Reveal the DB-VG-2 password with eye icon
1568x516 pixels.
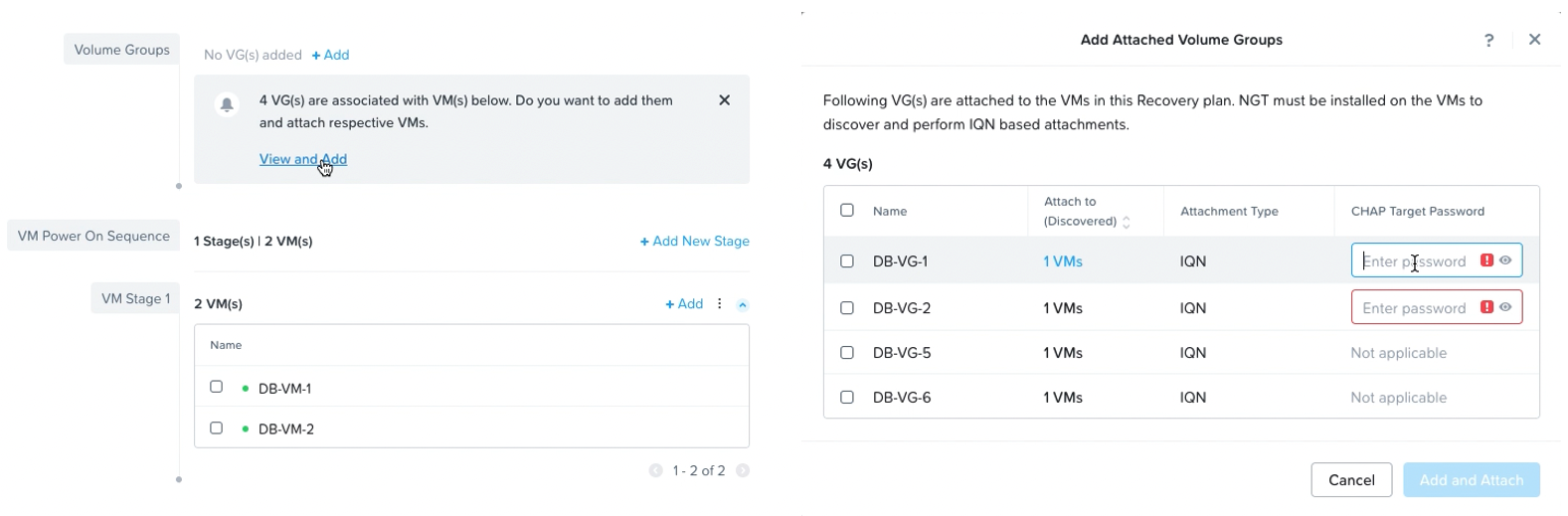click(x=1505, y=307)
